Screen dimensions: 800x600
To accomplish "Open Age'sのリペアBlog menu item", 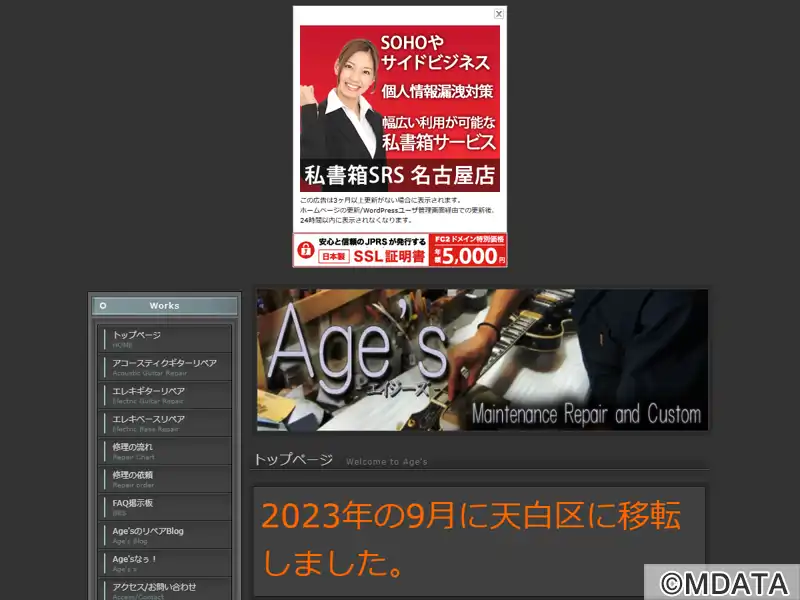I will (x=164, y=535).
